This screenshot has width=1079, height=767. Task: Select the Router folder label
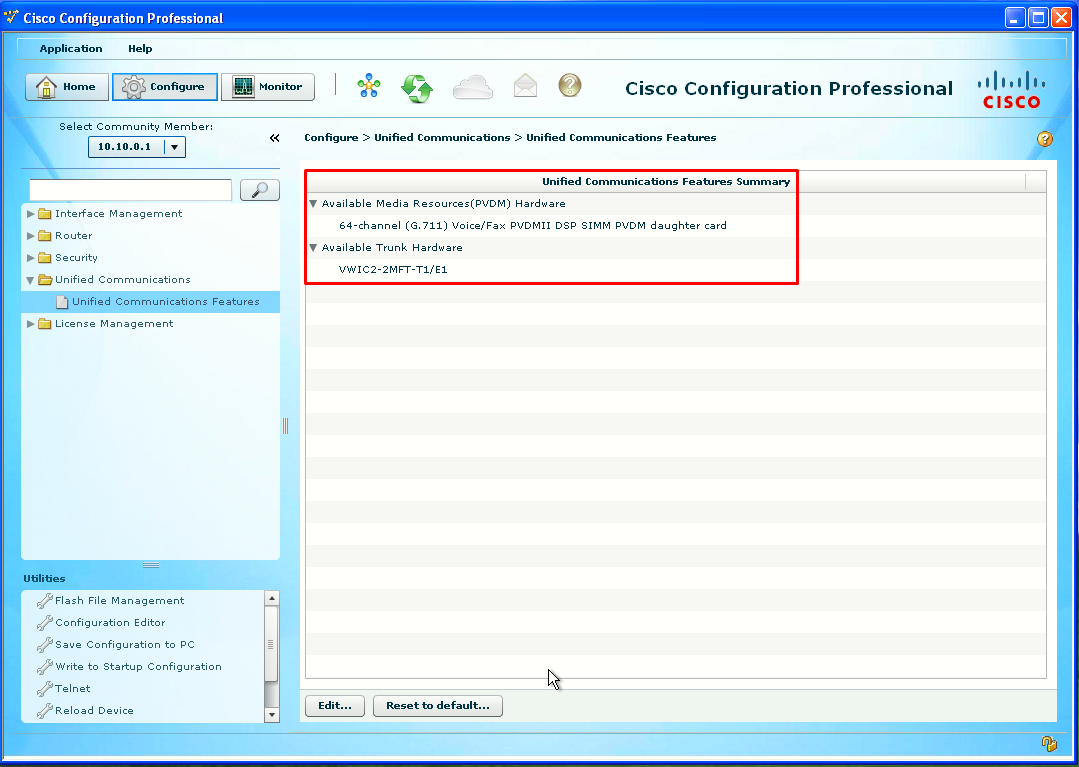coord(74,235)
